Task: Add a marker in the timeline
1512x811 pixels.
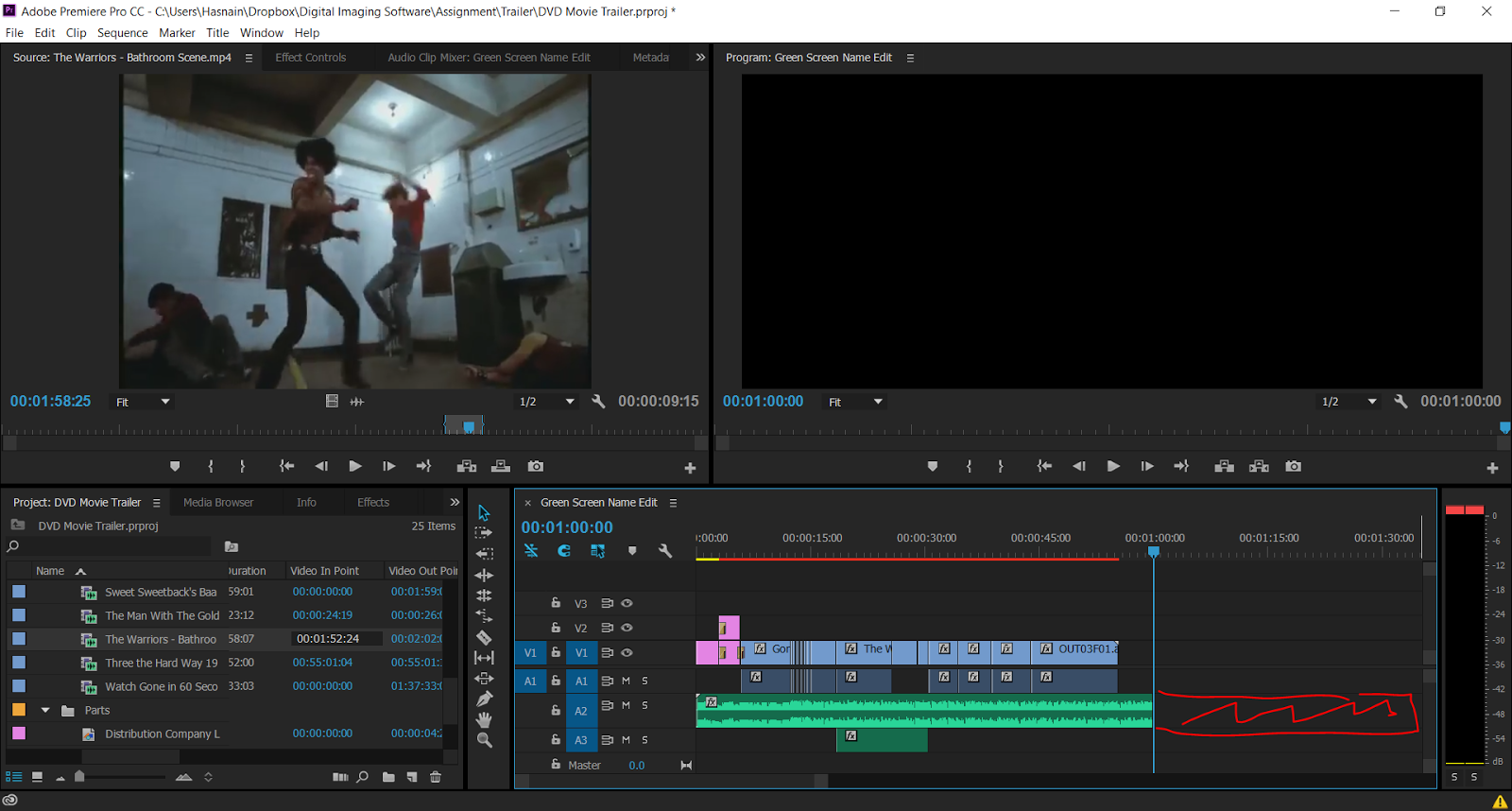Action: [x=632, y=550]
